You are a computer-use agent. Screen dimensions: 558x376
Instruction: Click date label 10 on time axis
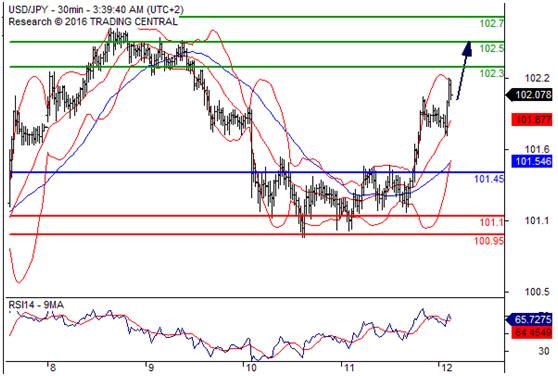point(251,368)
